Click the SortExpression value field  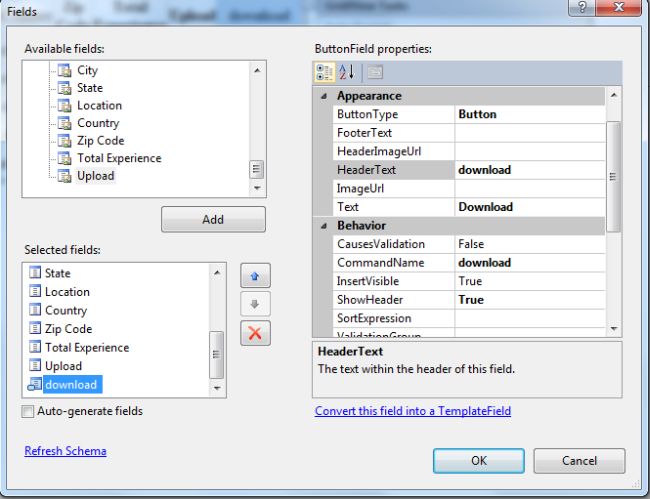530,318
